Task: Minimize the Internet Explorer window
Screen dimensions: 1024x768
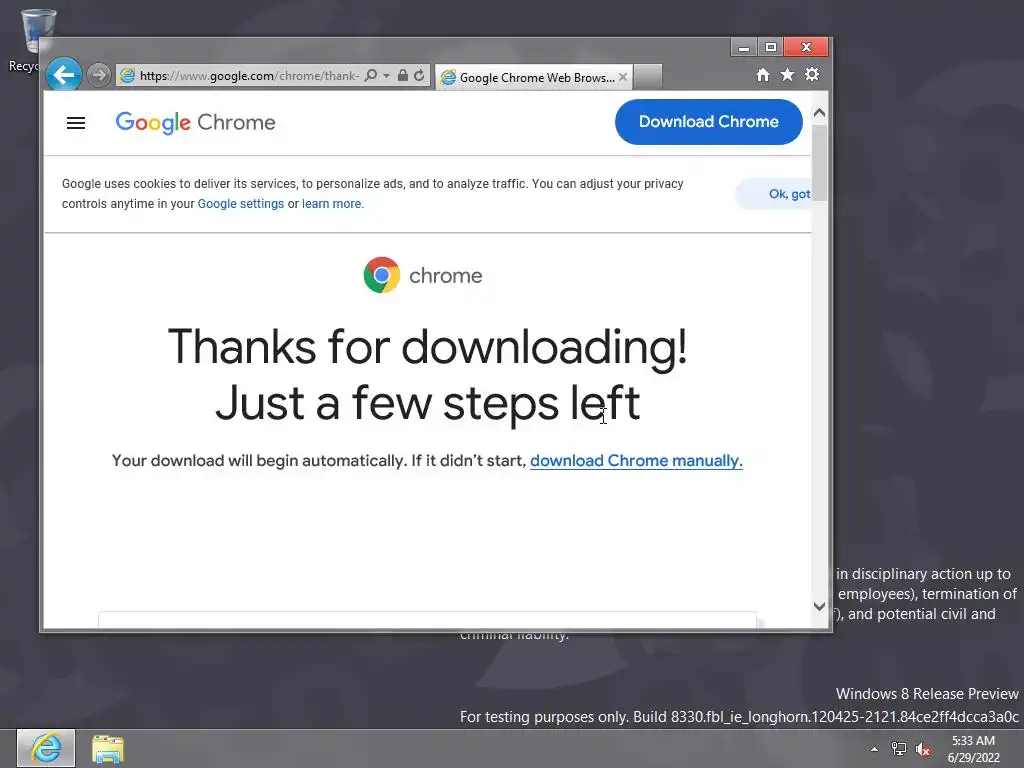Action: click(x=743, y=48)
